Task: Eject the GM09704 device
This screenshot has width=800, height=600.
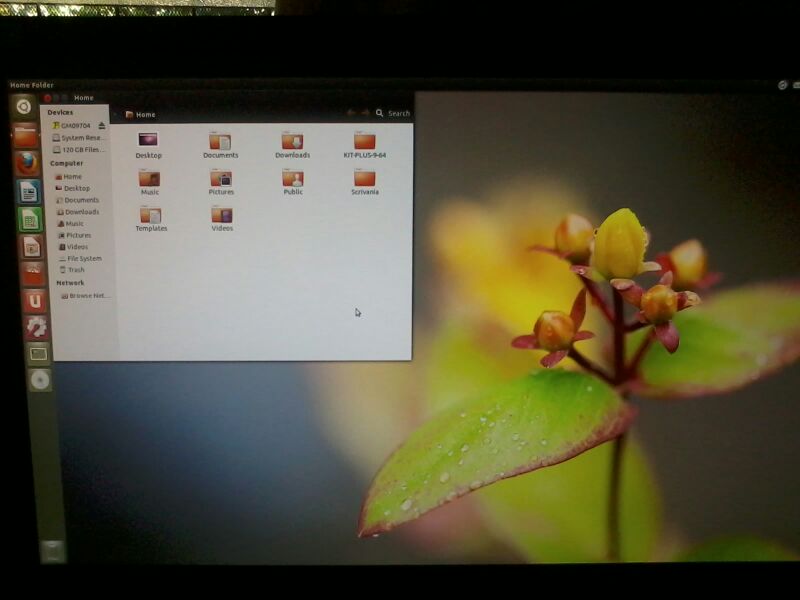Action: (102, 126)
